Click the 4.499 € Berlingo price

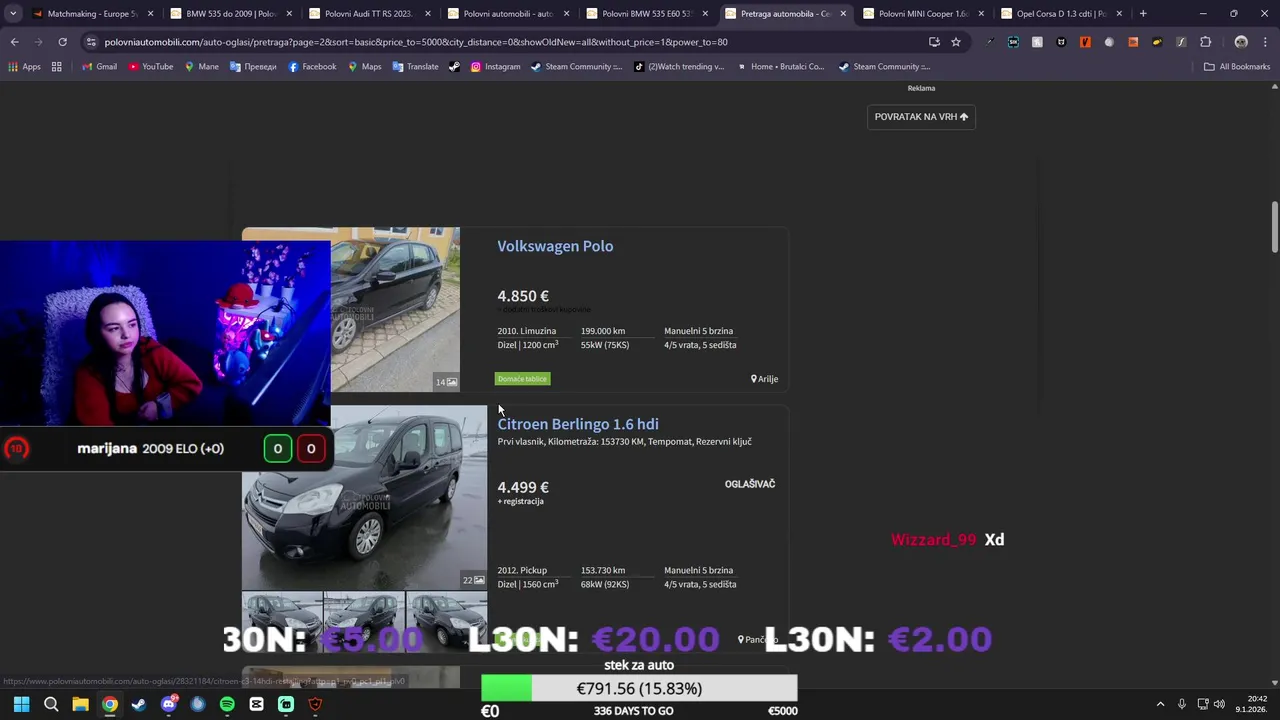pos(523,487)
